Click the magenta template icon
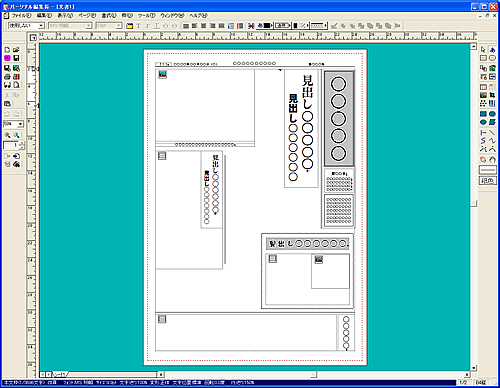The image size is (500, 388). point(7,58)
